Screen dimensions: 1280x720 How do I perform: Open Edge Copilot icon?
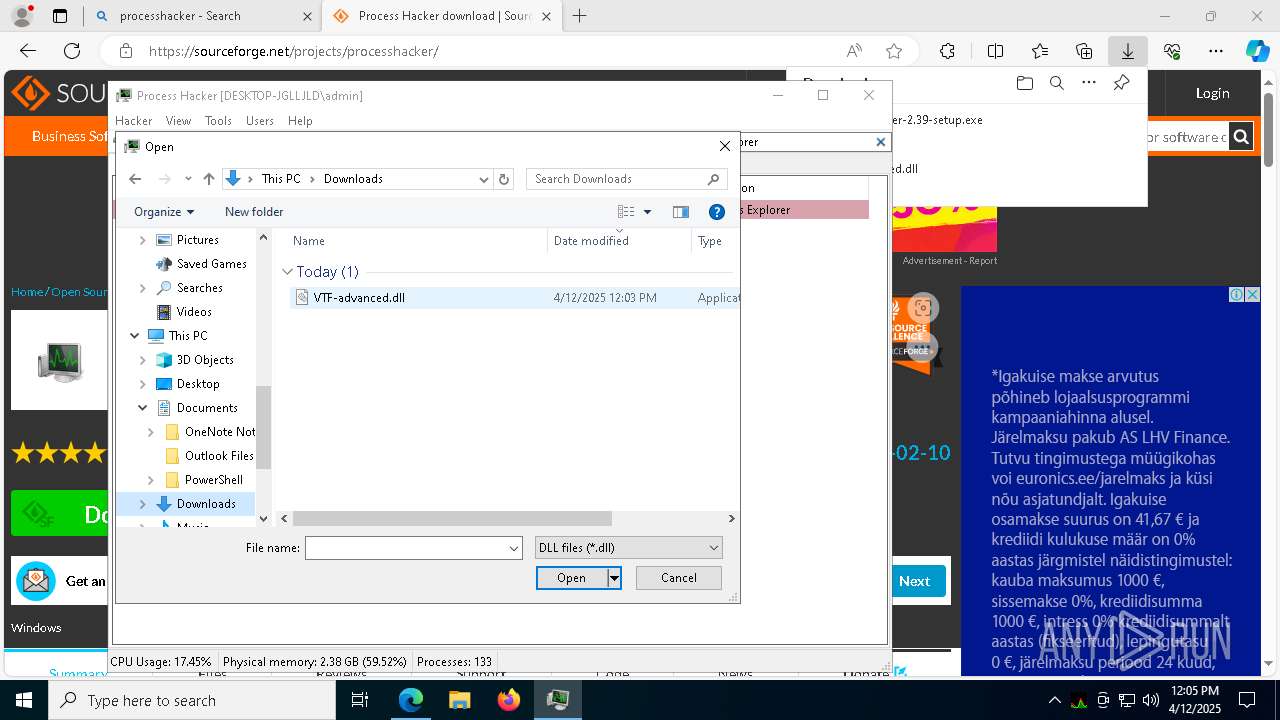click(x=1257, y=51)
